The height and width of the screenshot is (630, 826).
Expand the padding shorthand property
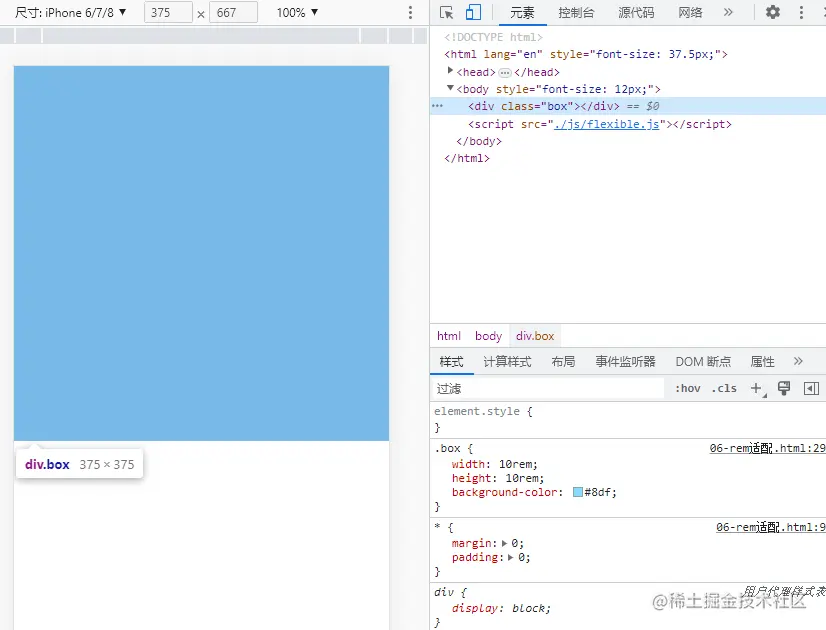[510, 557]
